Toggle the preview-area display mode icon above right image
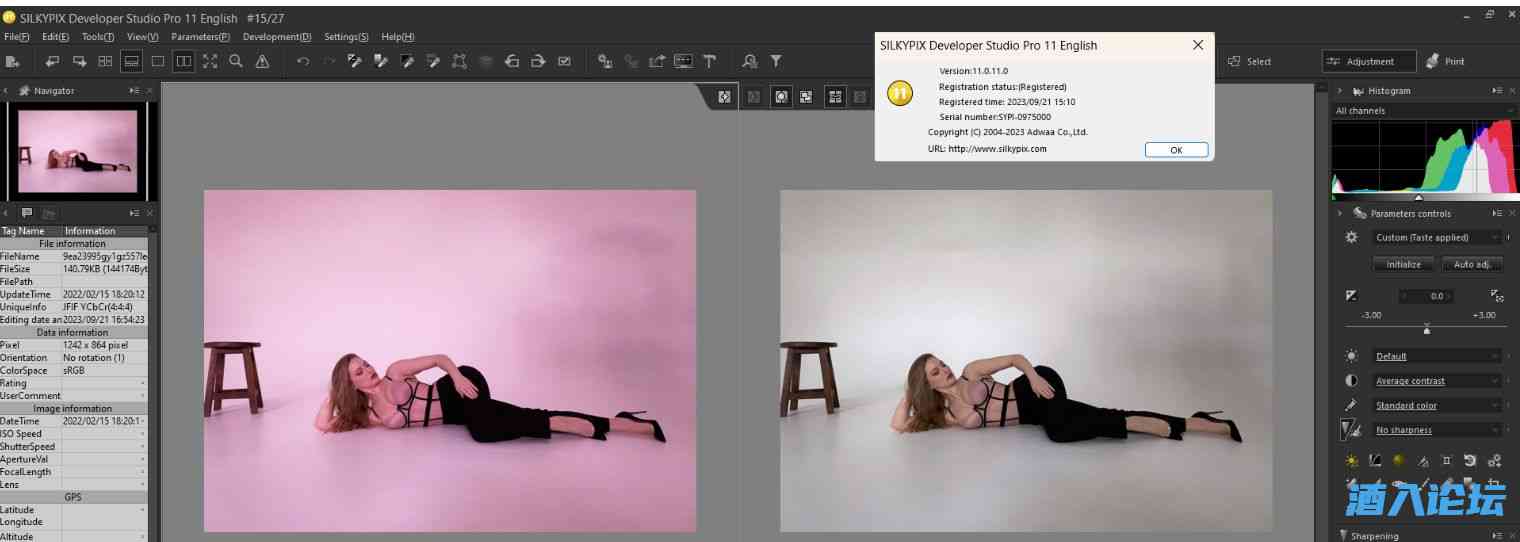1520x542 pixels. coord(781,97)
